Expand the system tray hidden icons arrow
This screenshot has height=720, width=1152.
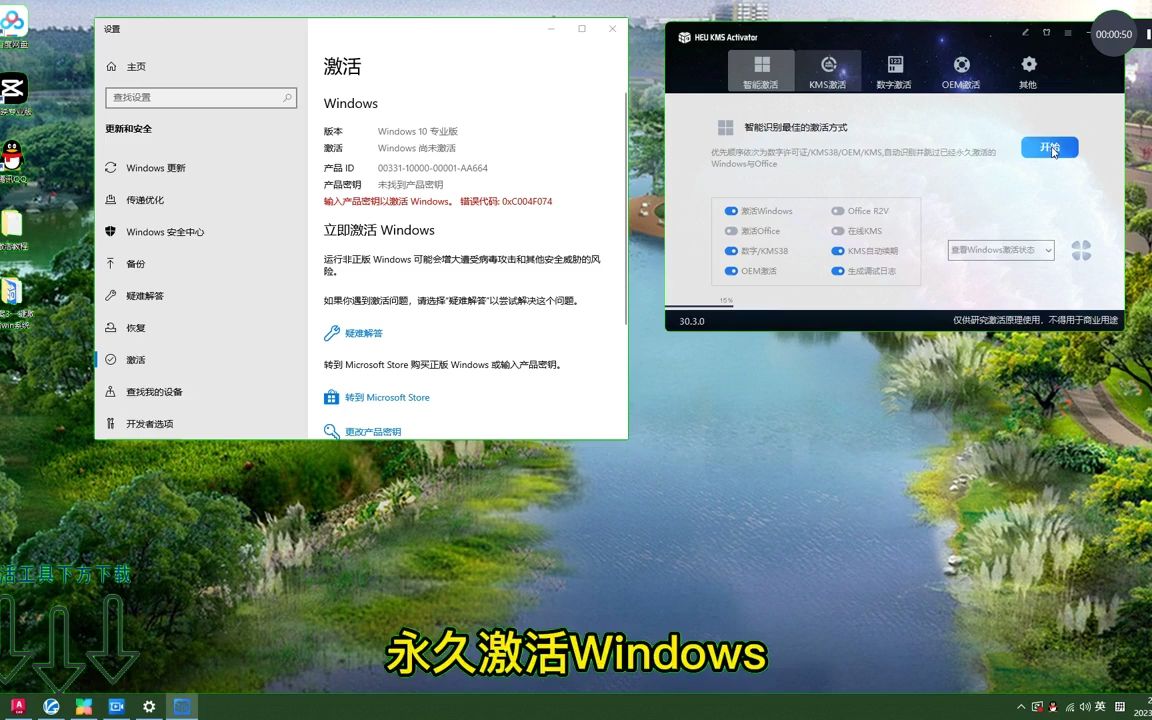point(1021,707)
